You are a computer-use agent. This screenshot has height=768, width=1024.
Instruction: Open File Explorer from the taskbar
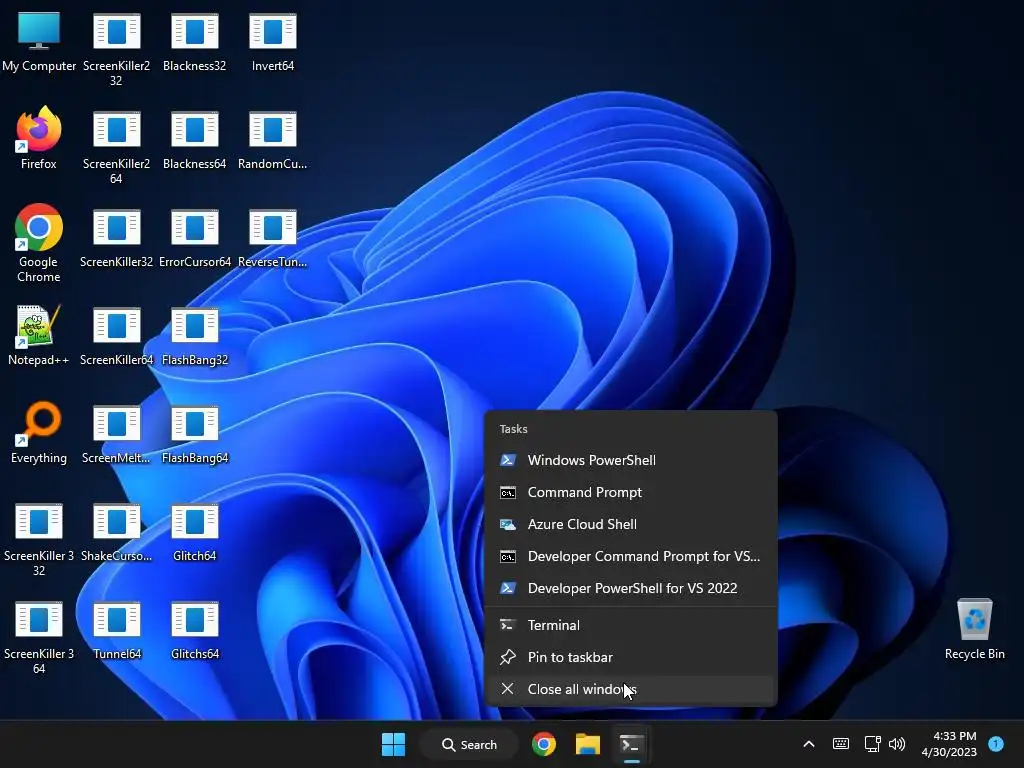[588, 744]
